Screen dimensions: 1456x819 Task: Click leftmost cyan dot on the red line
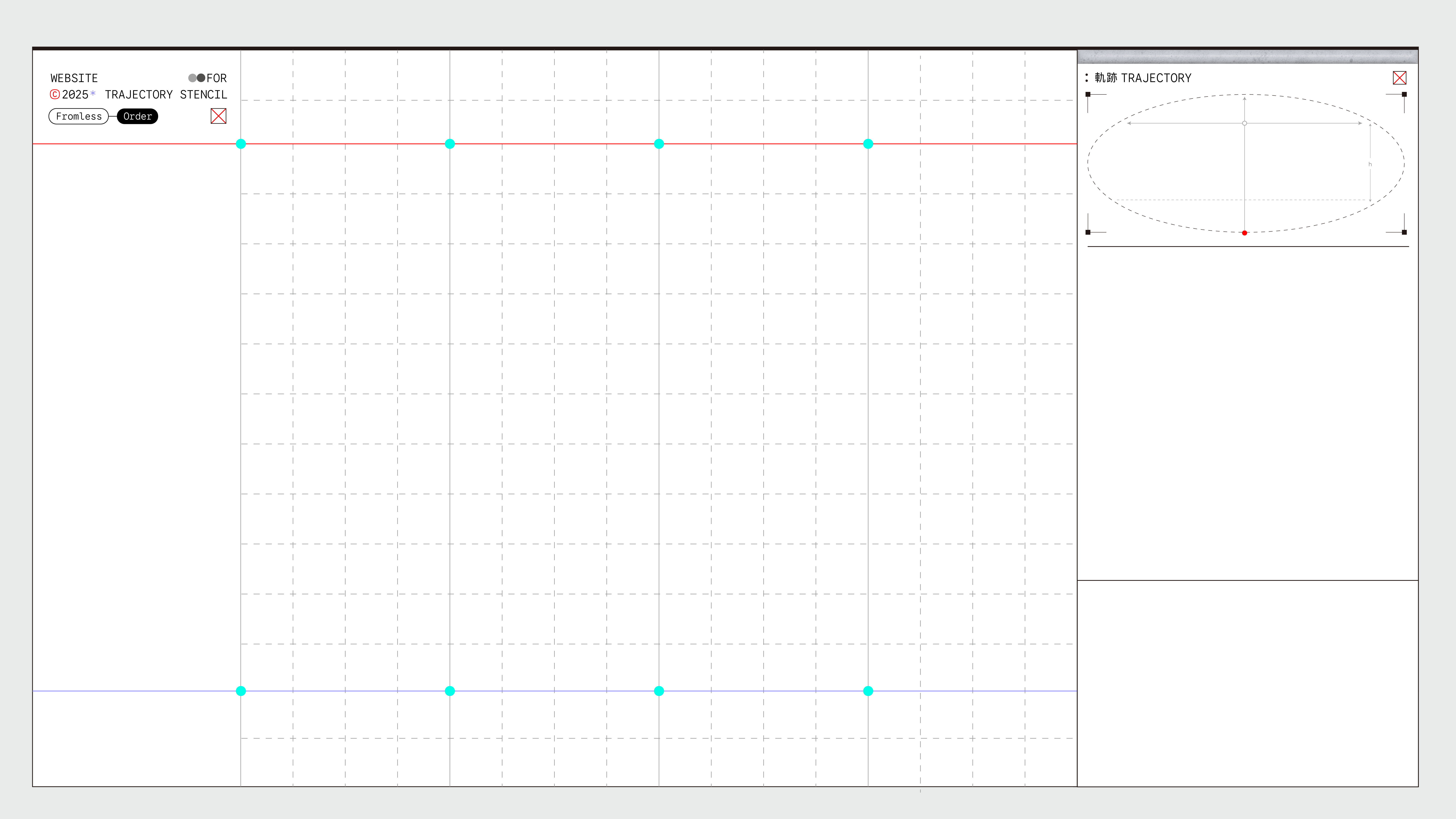[x=241, y=144]
